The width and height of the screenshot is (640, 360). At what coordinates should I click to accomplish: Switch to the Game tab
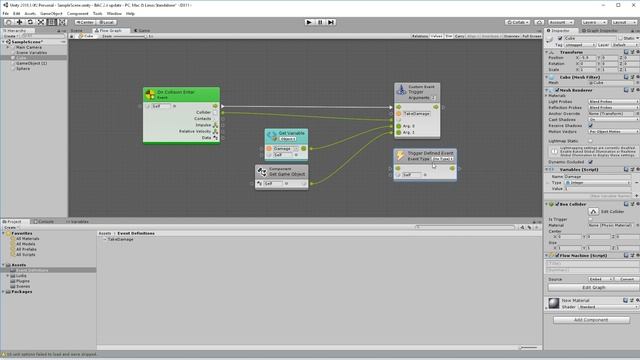(142, 31)
